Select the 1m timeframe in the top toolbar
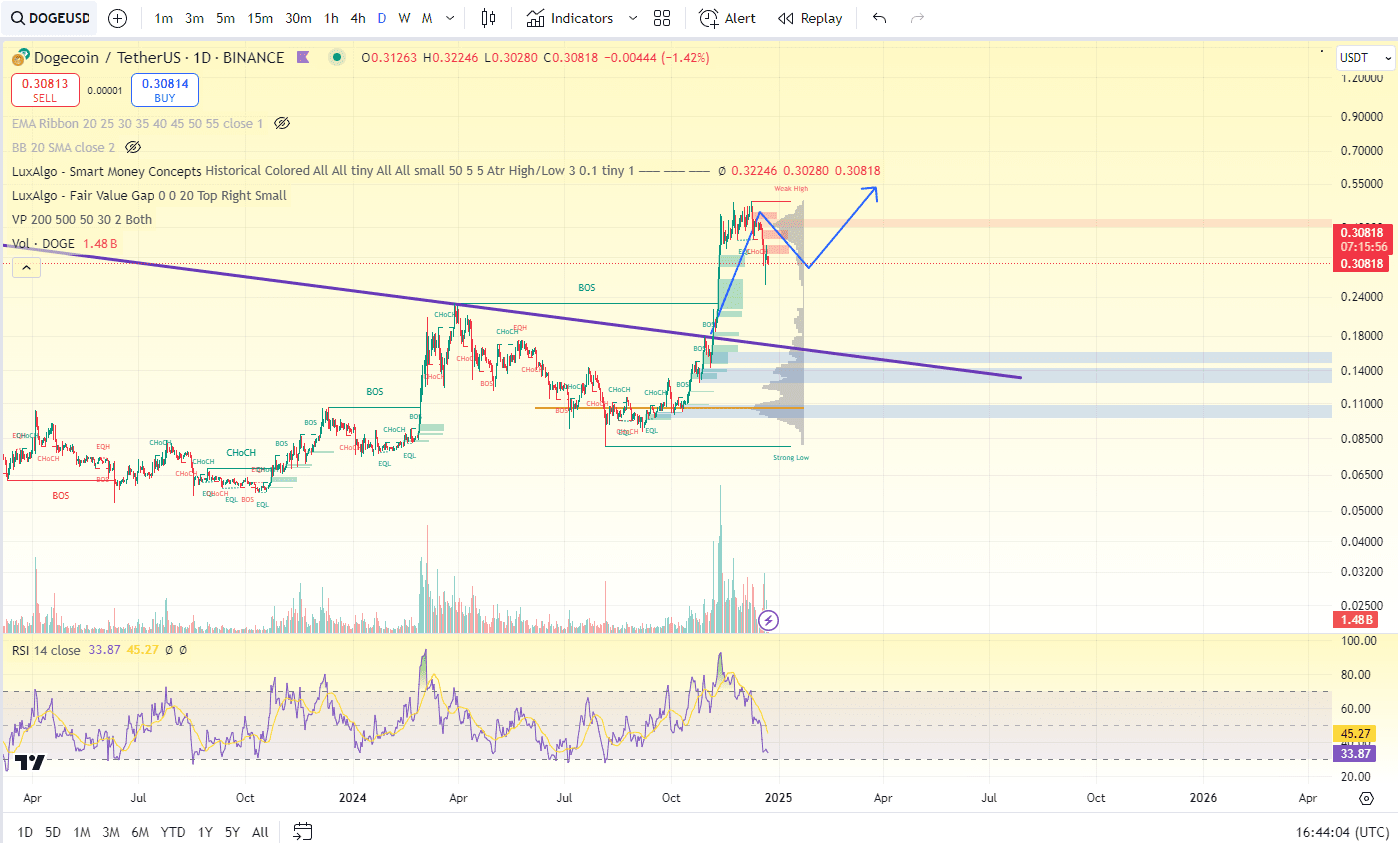 pos(163,18)
